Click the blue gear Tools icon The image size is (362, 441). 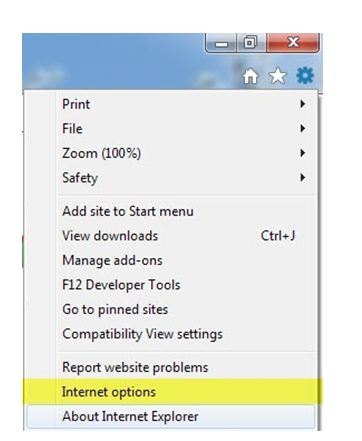(305, 76)
